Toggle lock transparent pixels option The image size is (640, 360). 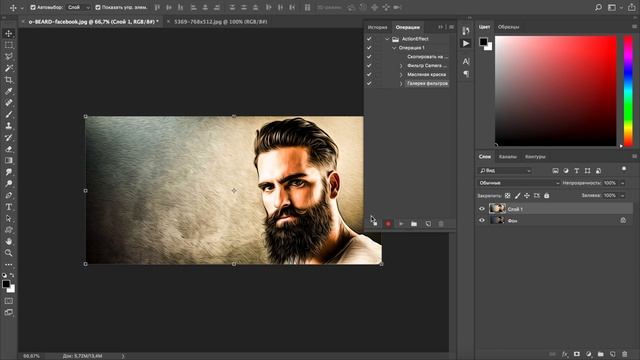pos(507,196)
